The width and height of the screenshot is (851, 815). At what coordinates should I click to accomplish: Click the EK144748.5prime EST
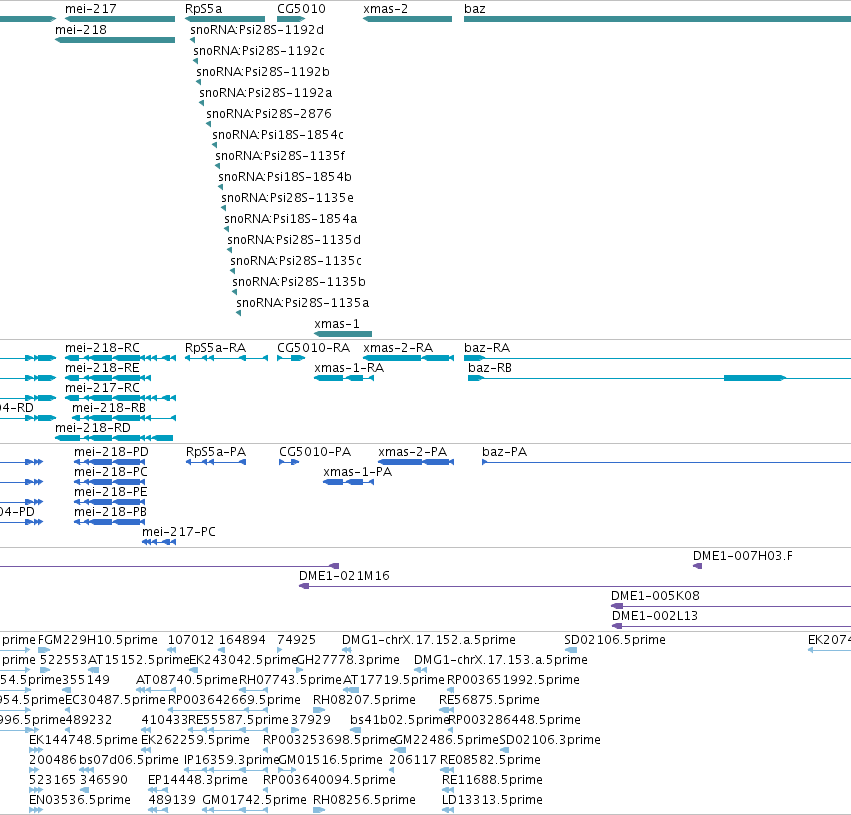(36, 750)
